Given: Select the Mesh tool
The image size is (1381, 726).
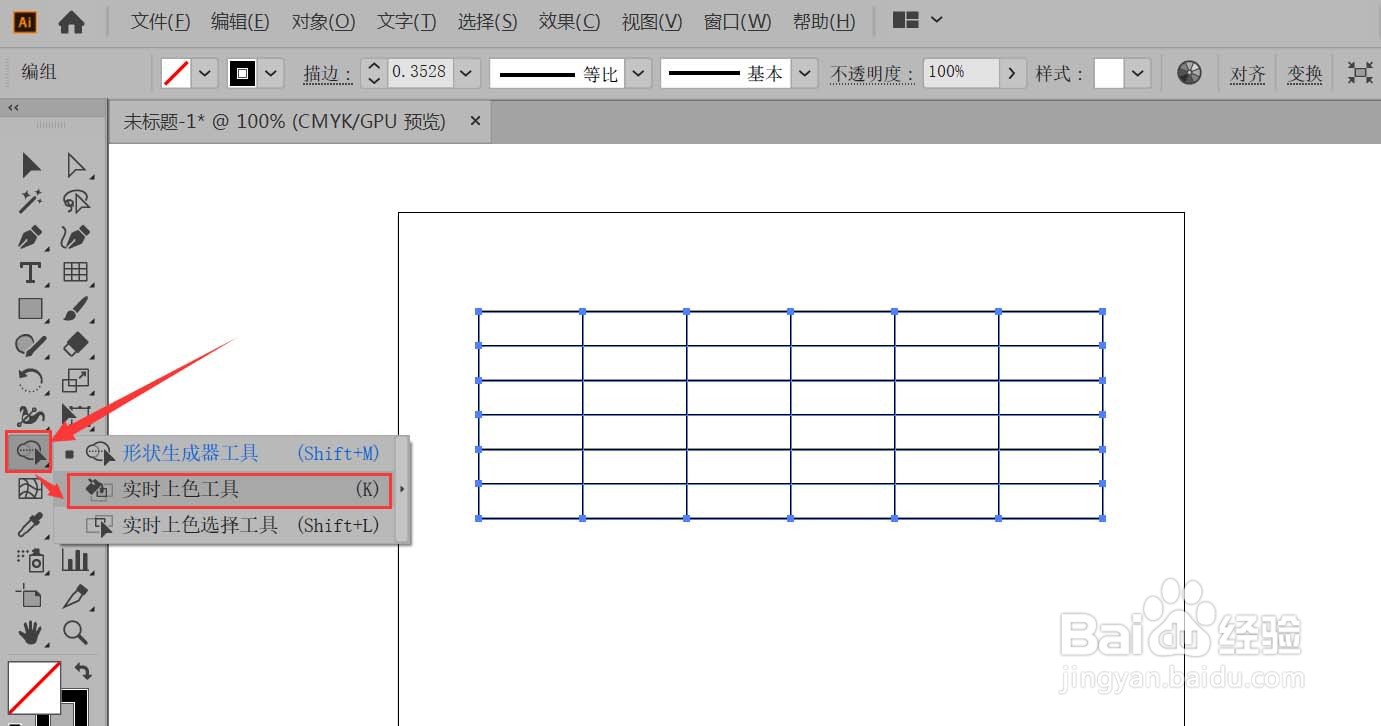Looking at the screenshot, I should pyautogui.click(x=31, y=489).
